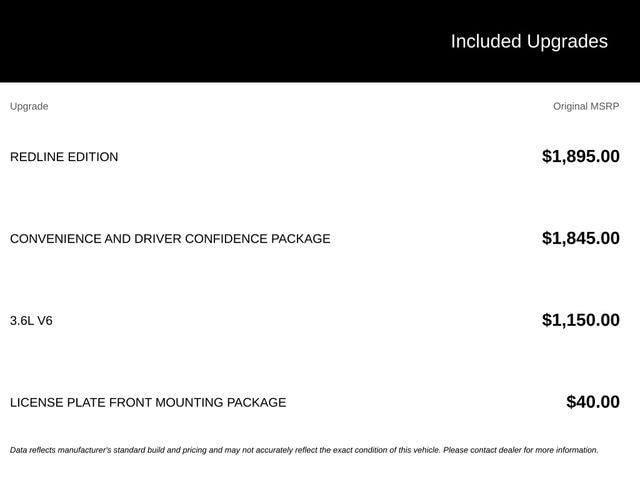Select the 3.6L V6 upgrade entry
The height and width of the screenshot is (480, 640).
point(31,321)
